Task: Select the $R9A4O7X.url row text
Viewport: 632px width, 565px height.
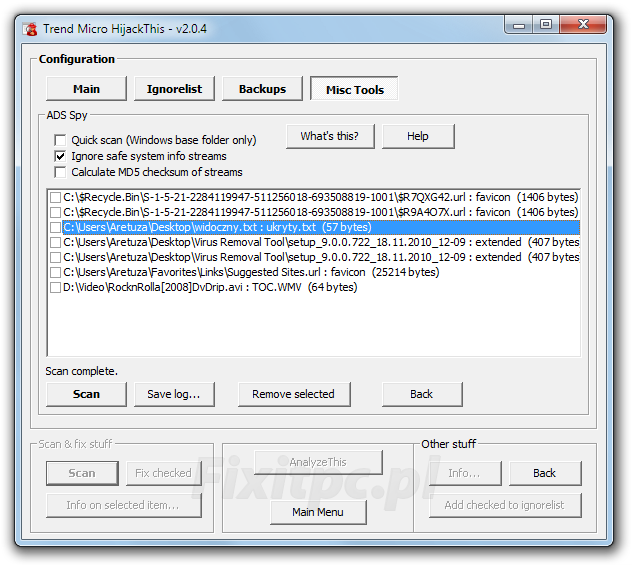Action: tap(321, 212)
